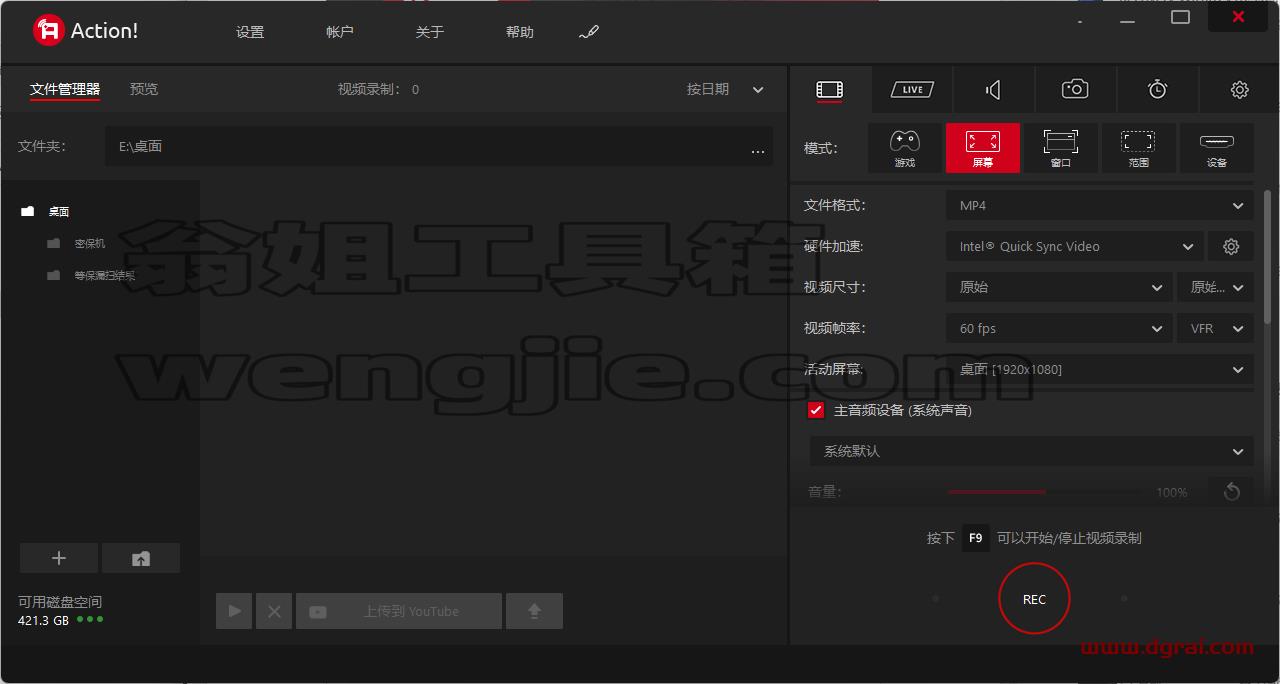This screenshot has height=684, width=1280.
Task: Click the Action! logo
Action: pyautogui.click(x=85, y=31)
